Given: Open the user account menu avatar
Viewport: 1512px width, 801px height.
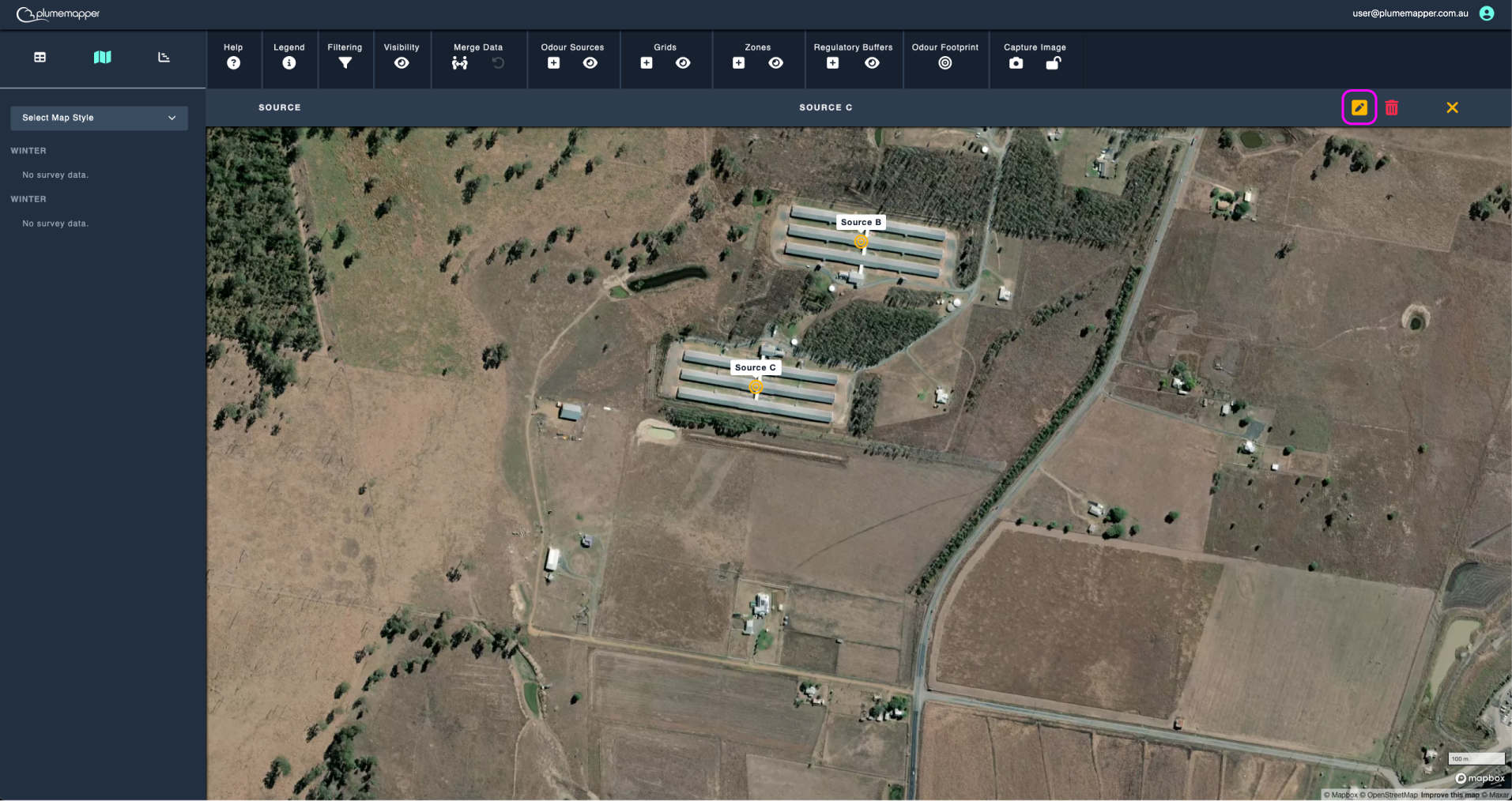Looking at the screenshot, I should [x=1487, y=13].
